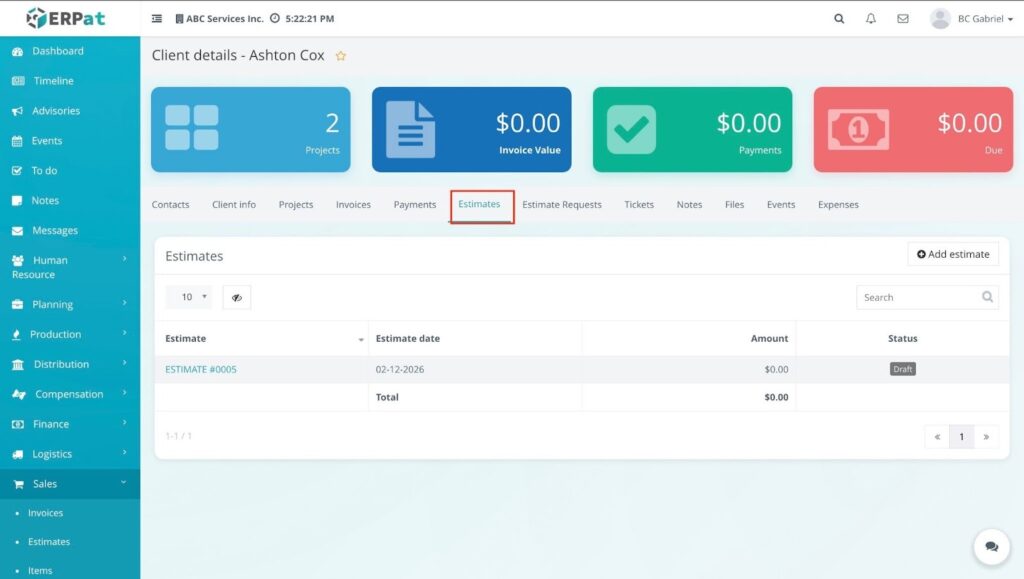This screenshot has width=1024, height=579.
Task: Click the Projects grid card icon
Action: (x=192, y=128)
